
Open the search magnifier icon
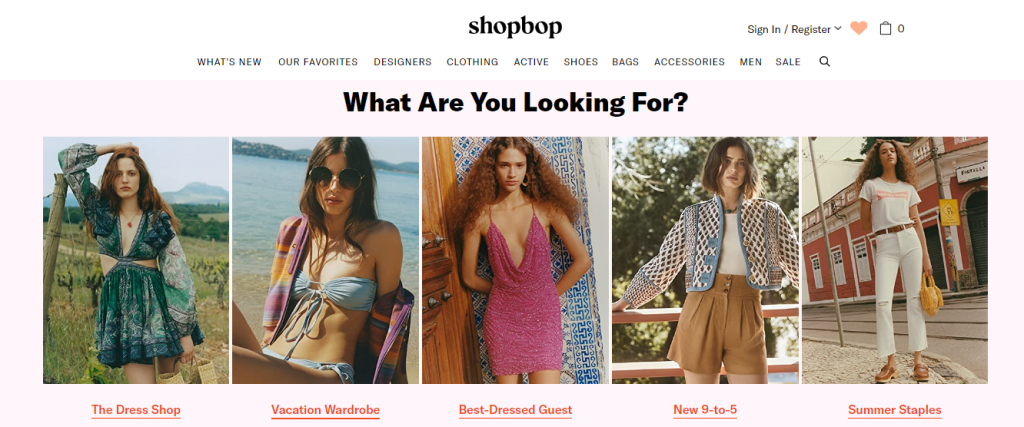tap(825, 61)
